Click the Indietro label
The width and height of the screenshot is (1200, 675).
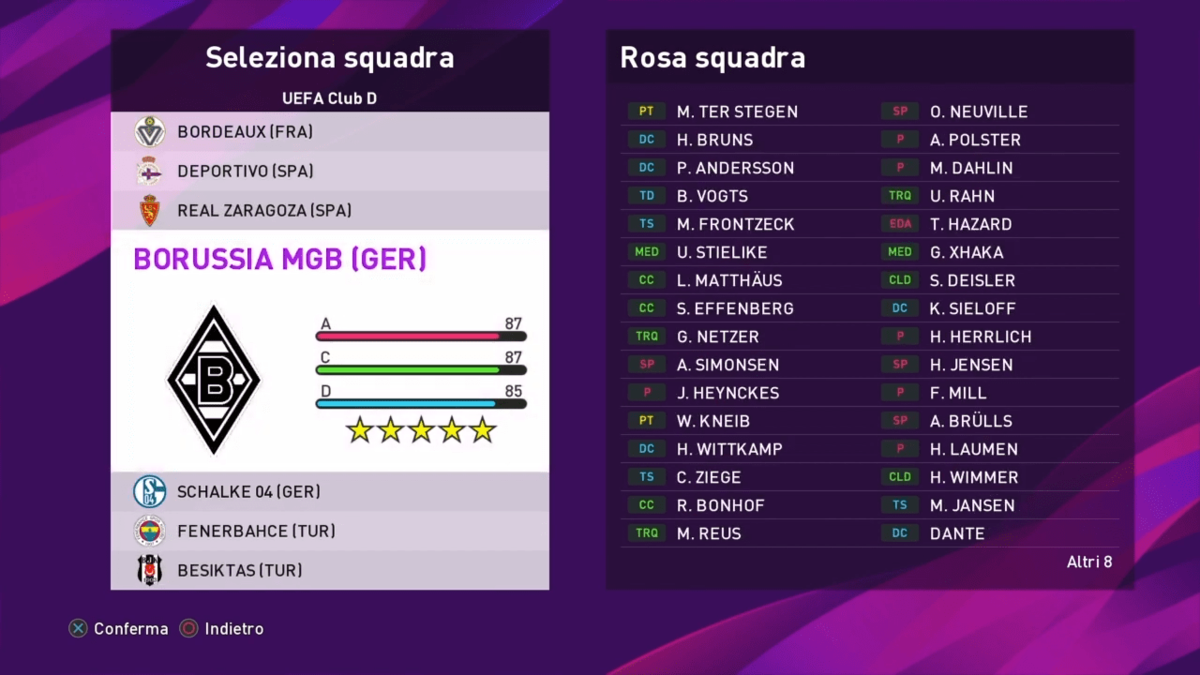pos(234,629)
